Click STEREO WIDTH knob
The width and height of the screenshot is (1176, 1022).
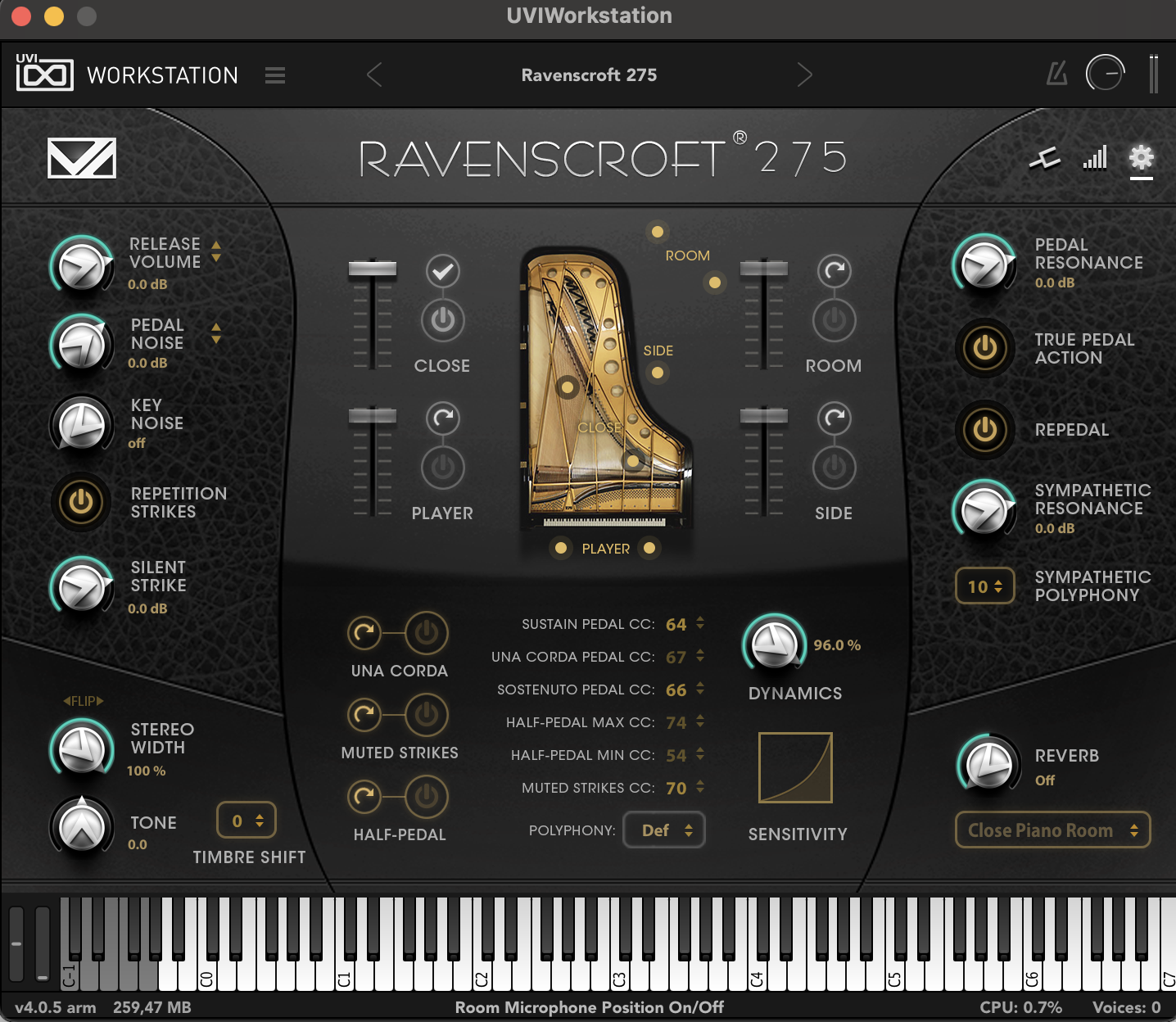82,748
